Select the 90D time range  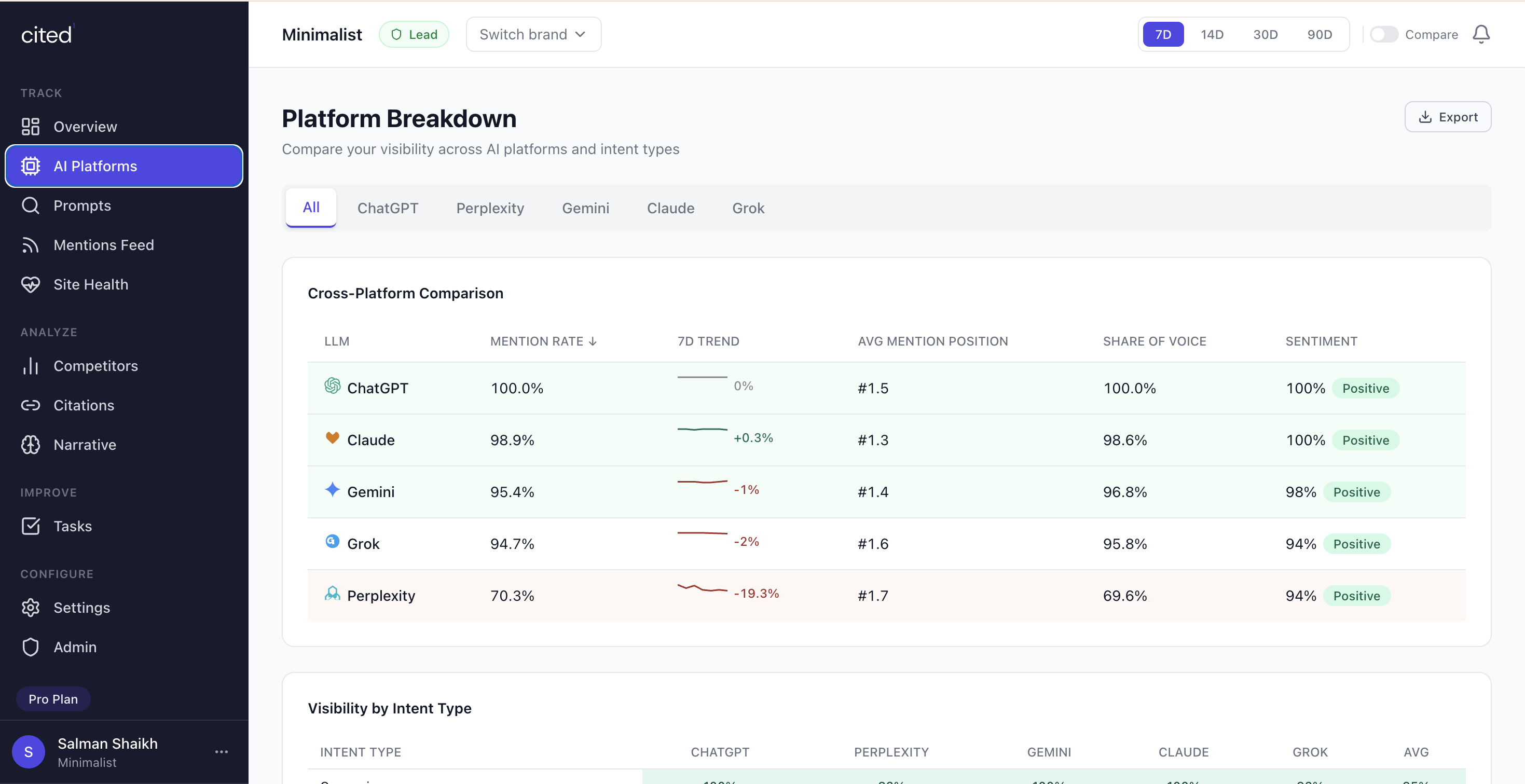[1320, 34]
